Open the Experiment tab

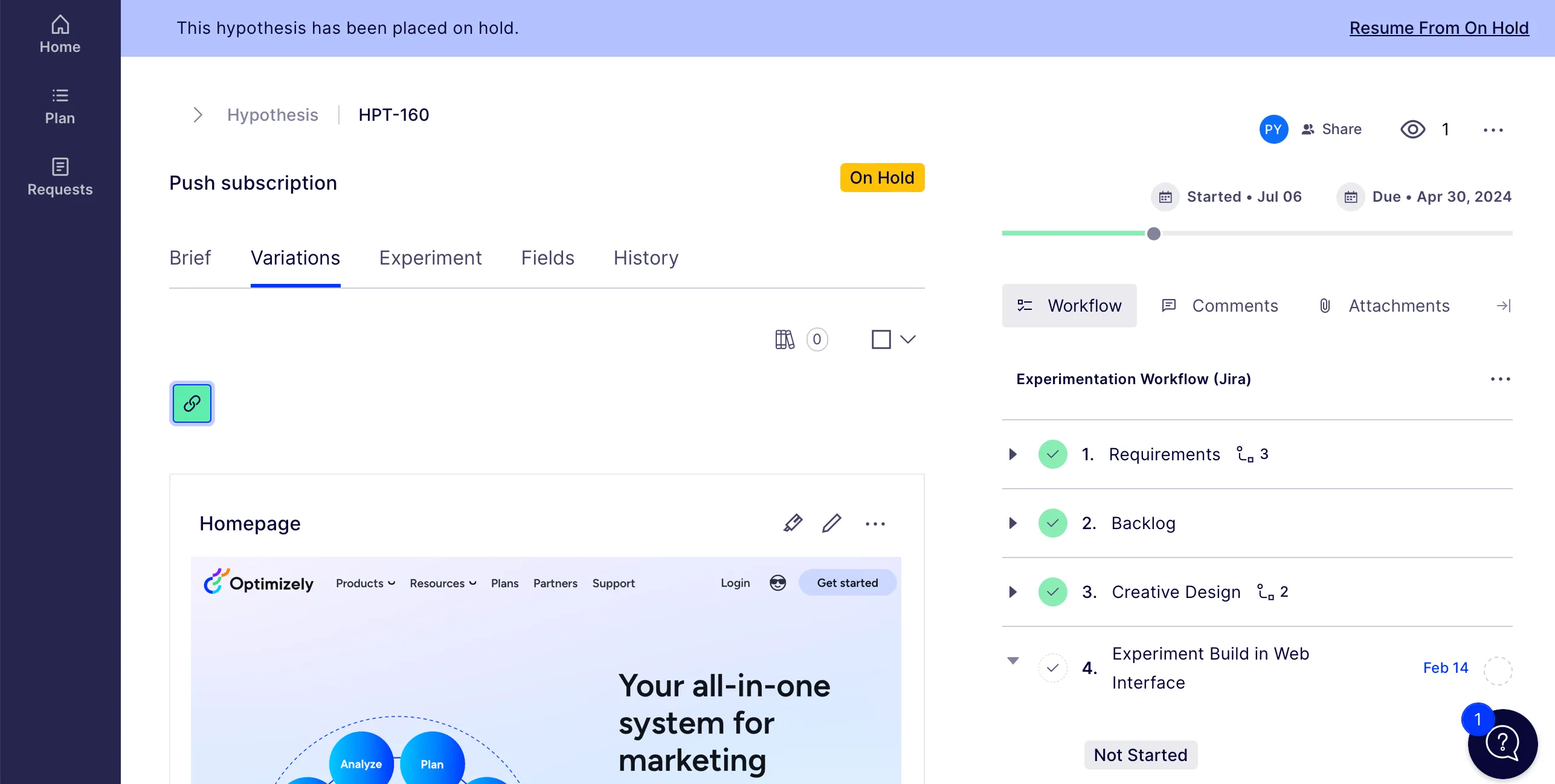[430, 258]
